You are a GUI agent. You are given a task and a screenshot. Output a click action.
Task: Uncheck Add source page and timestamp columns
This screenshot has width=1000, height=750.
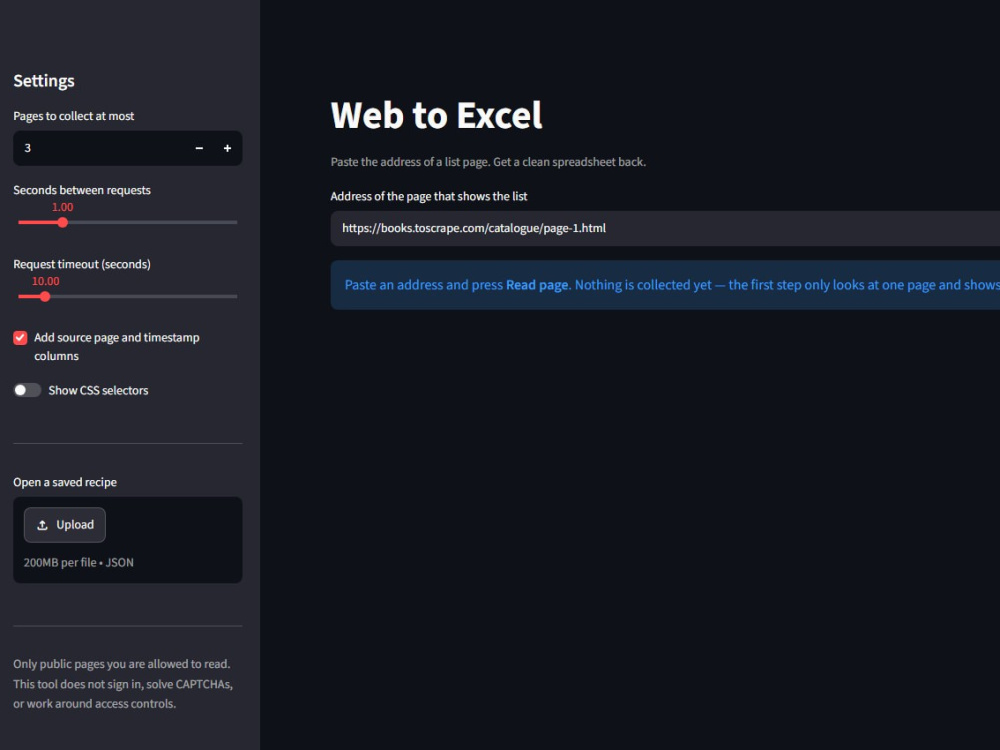[x=20, y=337]
